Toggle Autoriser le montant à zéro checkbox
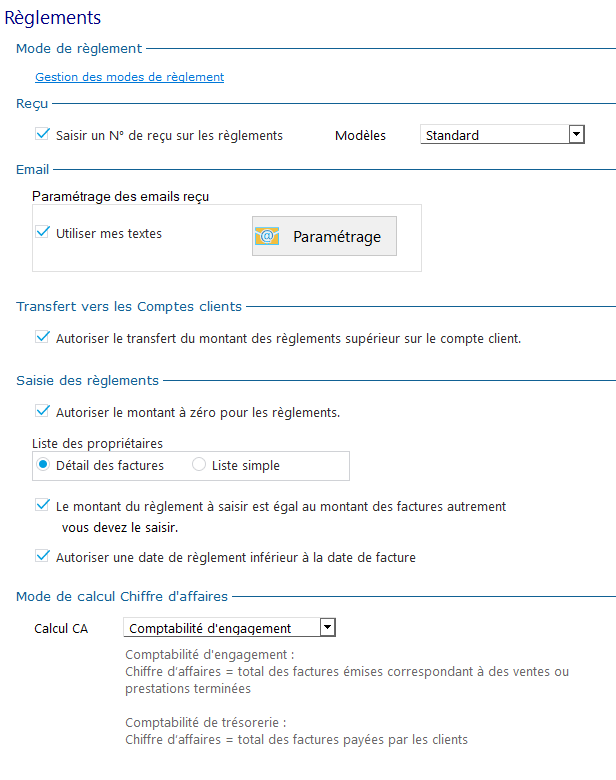Screen dimensions: 616x780 point(43,411)
